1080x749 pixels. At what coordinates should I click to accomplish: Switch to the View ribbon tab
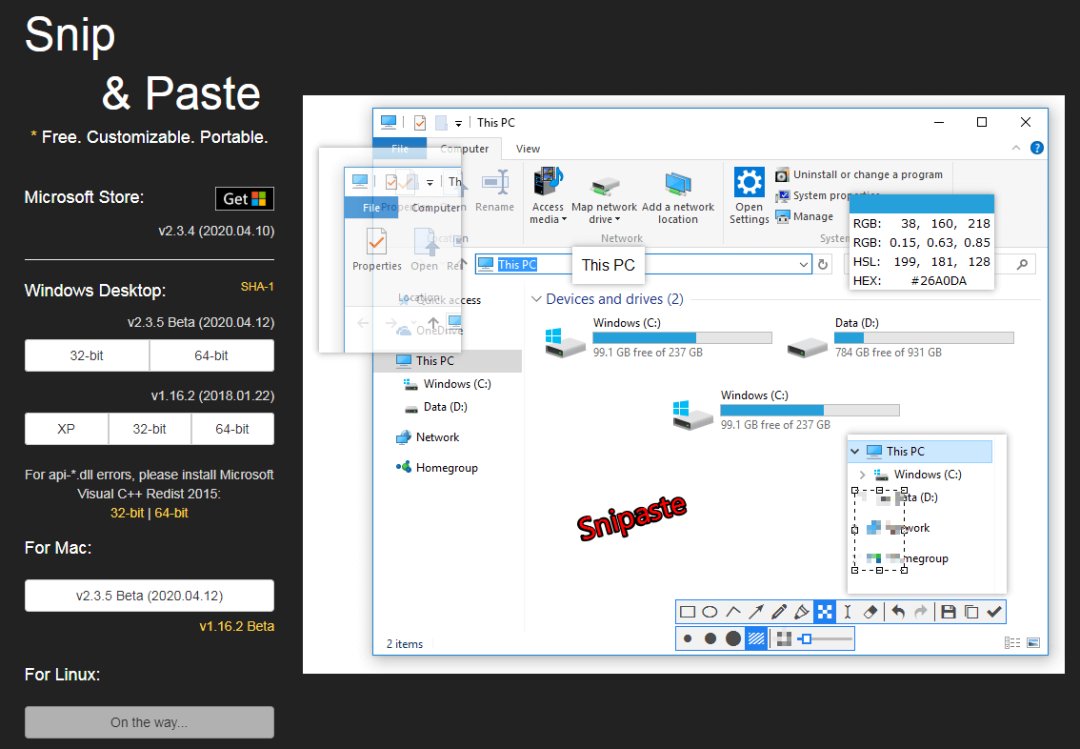pyautogui.click(x=528, y=149)
